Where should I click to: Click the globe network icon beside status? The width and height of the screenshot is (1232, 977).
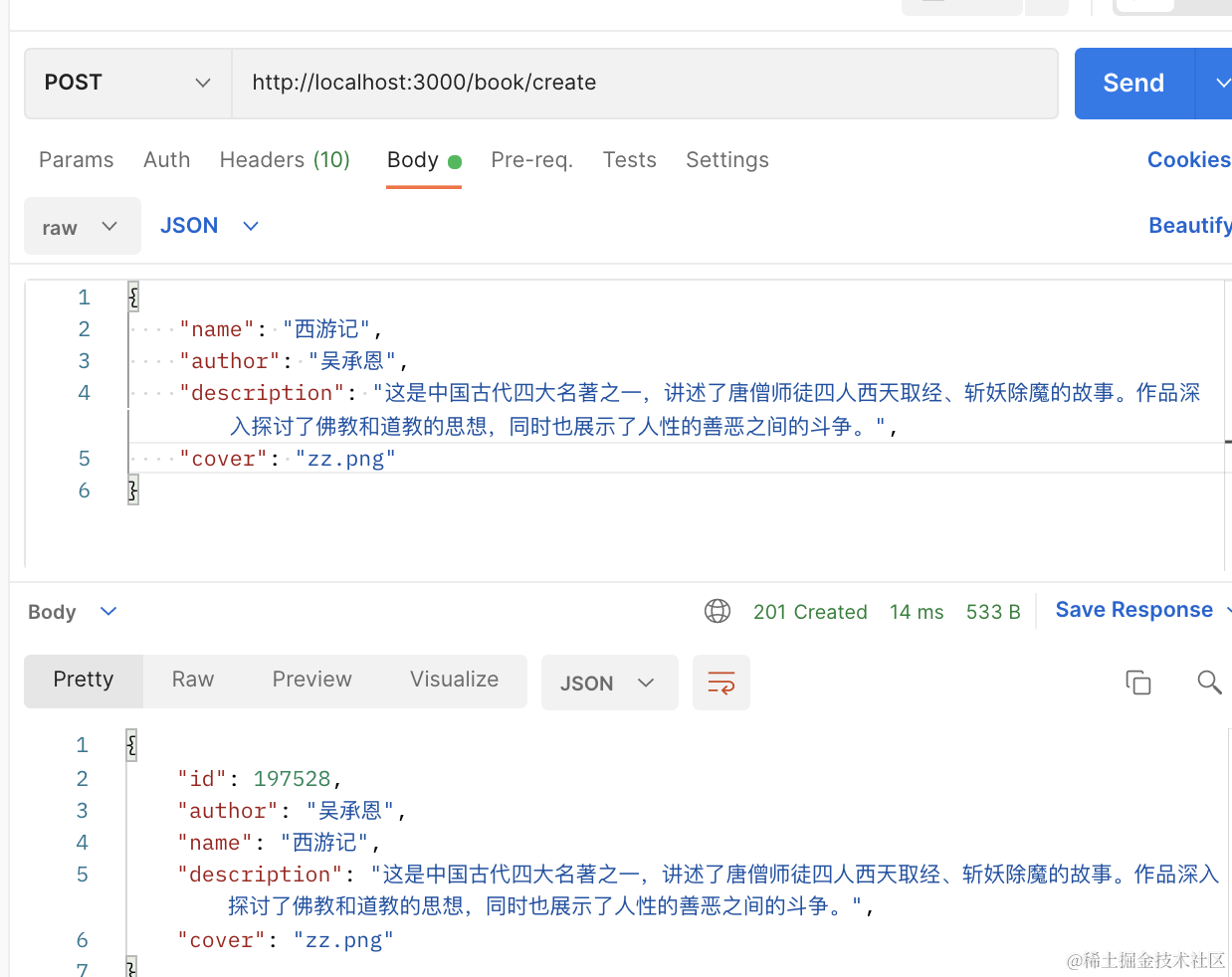click(x=718, y=611)
